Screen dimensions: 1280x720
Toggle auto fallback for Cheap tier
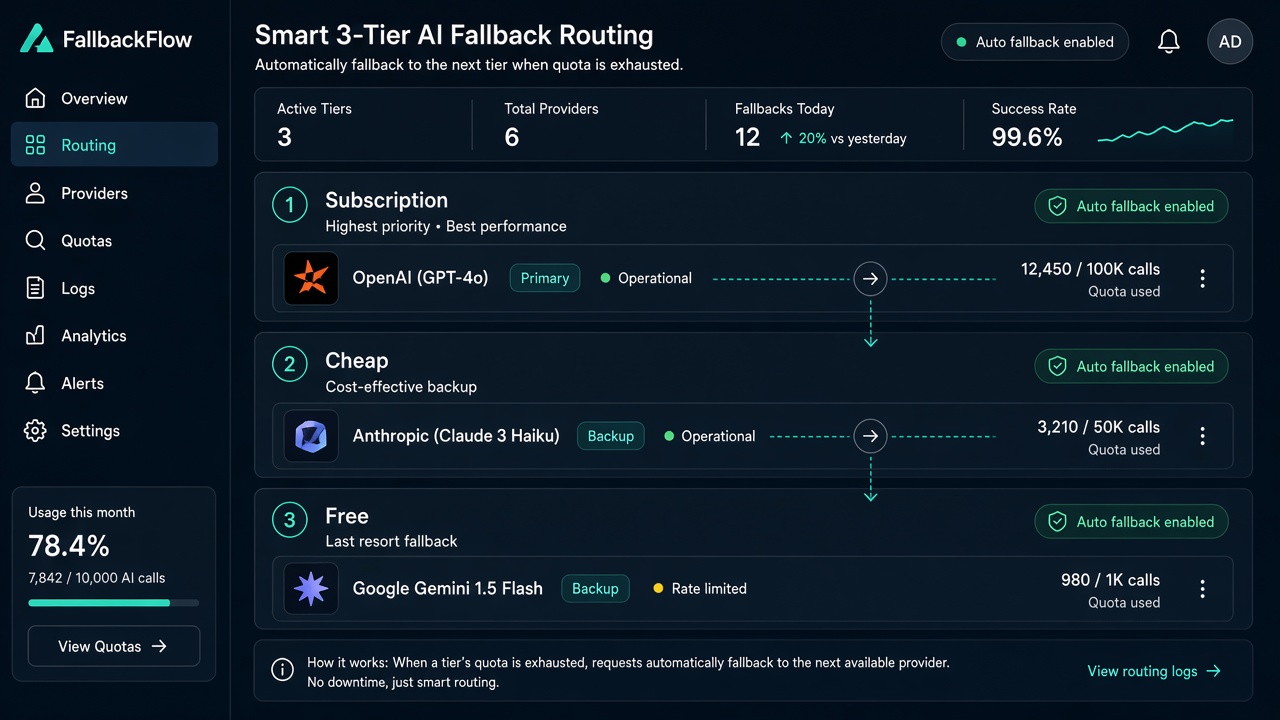tap(1131, 366)
